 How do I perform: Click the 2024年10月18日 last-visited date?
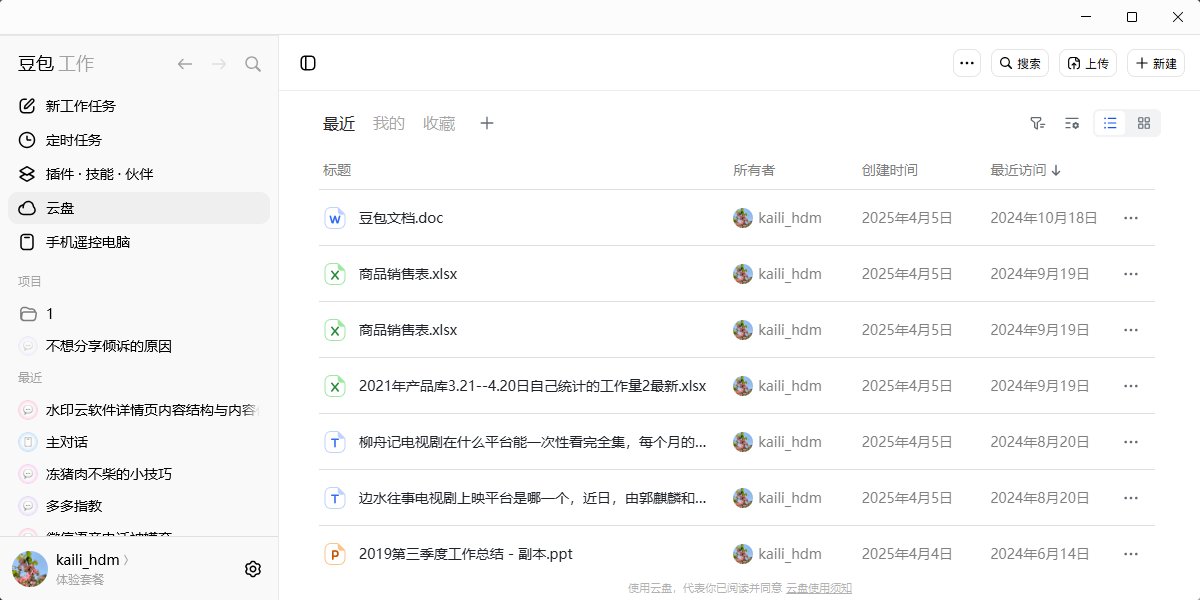click(1044, 218)
